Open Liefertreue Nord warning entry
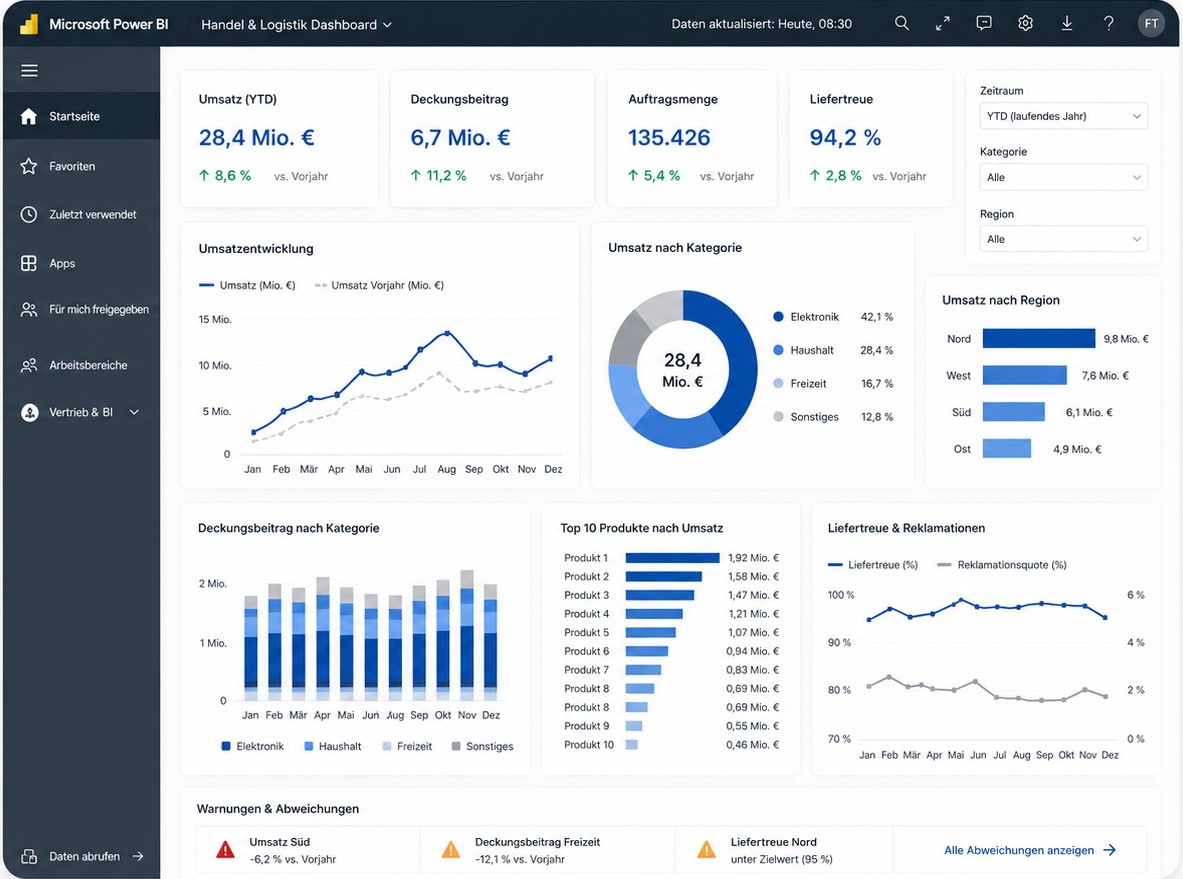This screenshot has height=879, width=1183. click(785, 850)
